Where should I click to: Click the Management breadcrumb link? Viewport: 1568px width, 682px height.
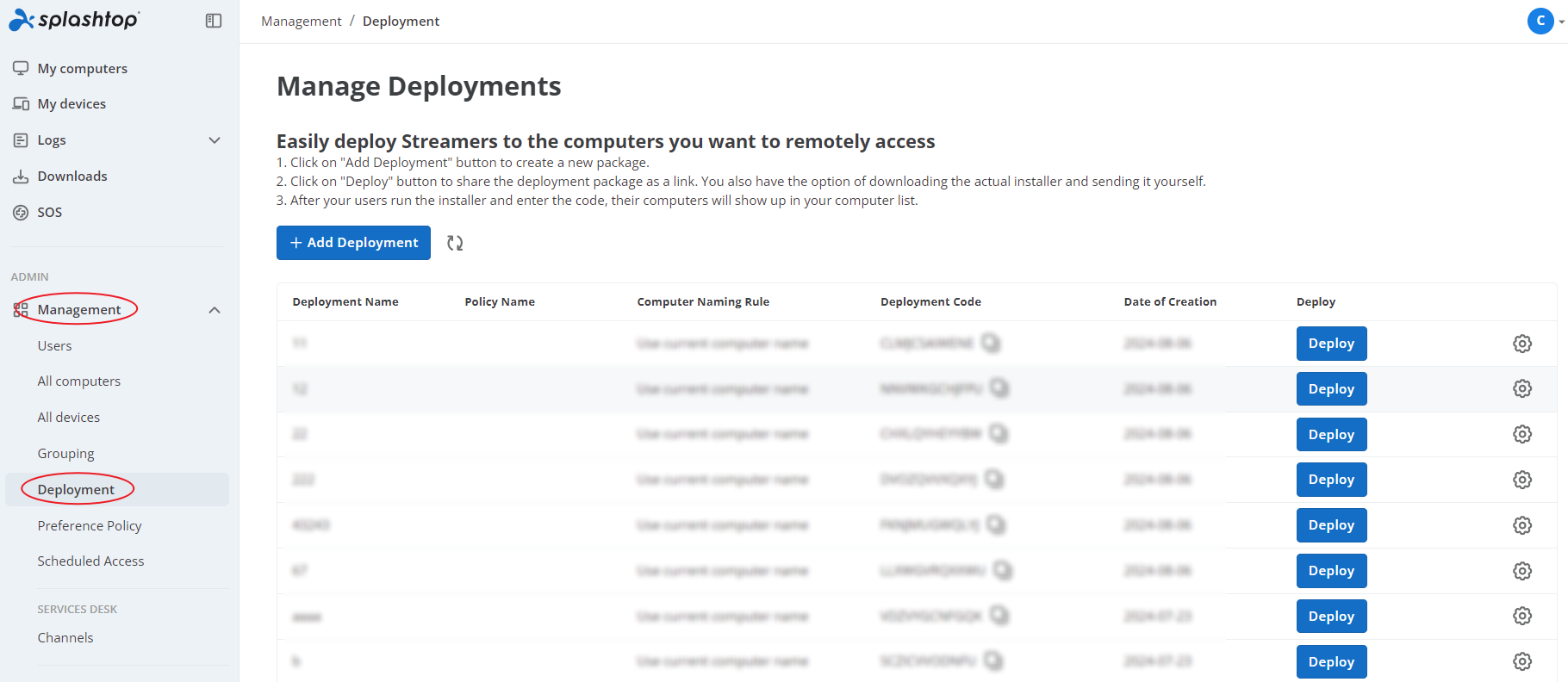pyautogui.click(x=302, y=21)
